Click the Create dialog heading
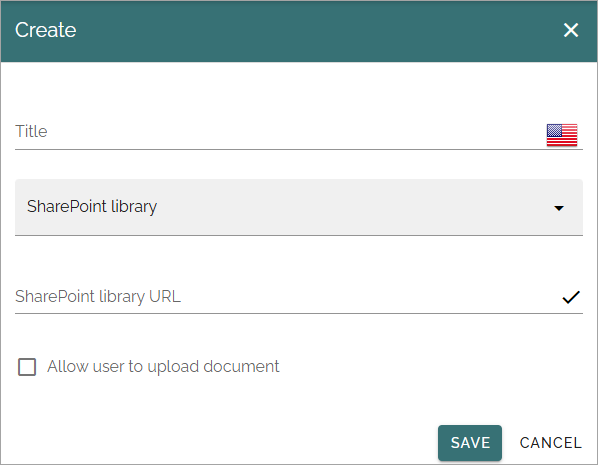The width and height of the screenshot is (598, 465). (45, 30)
